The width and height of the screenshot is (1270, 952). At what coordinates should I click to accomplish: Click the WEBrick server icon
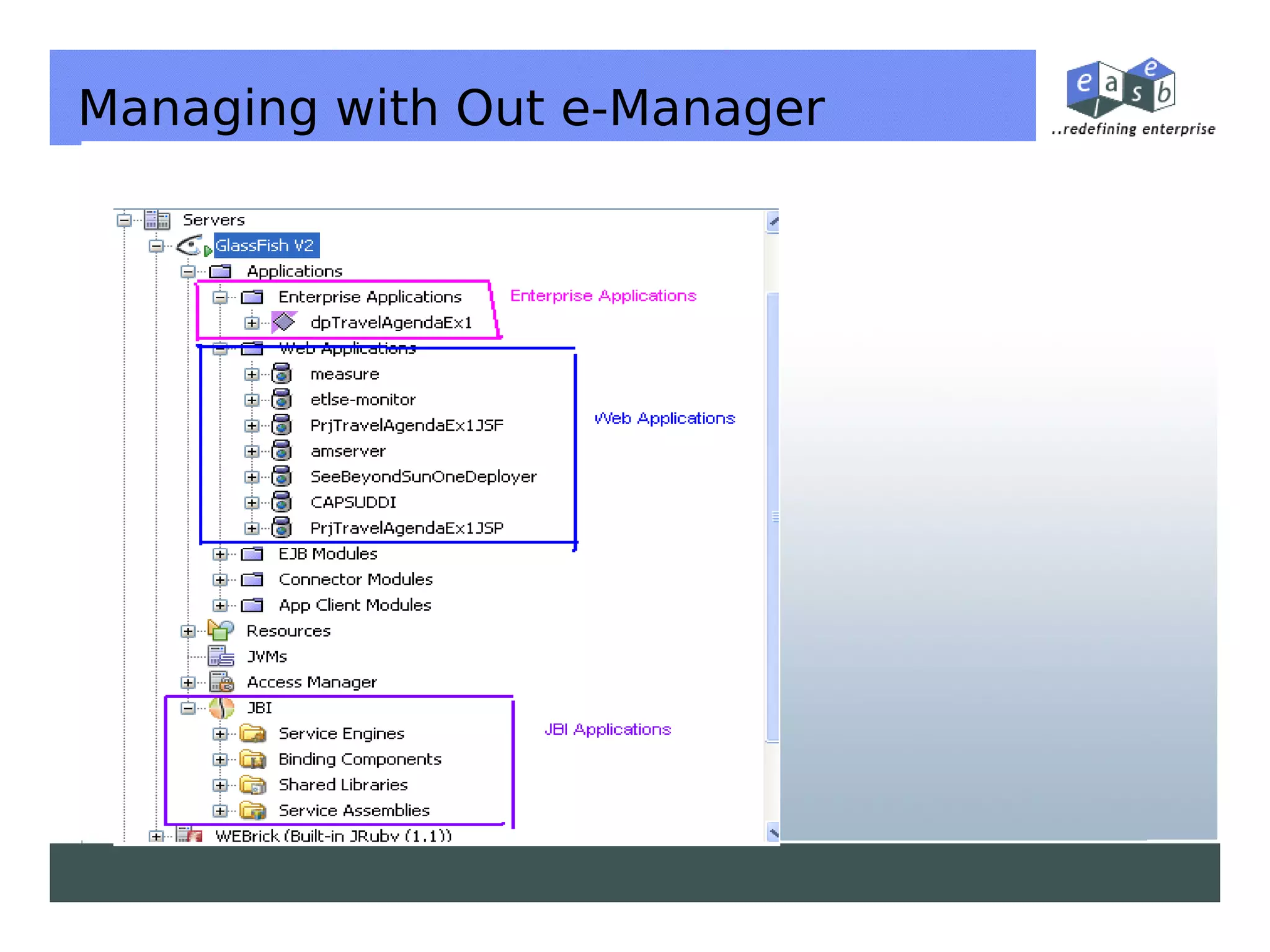189,835
